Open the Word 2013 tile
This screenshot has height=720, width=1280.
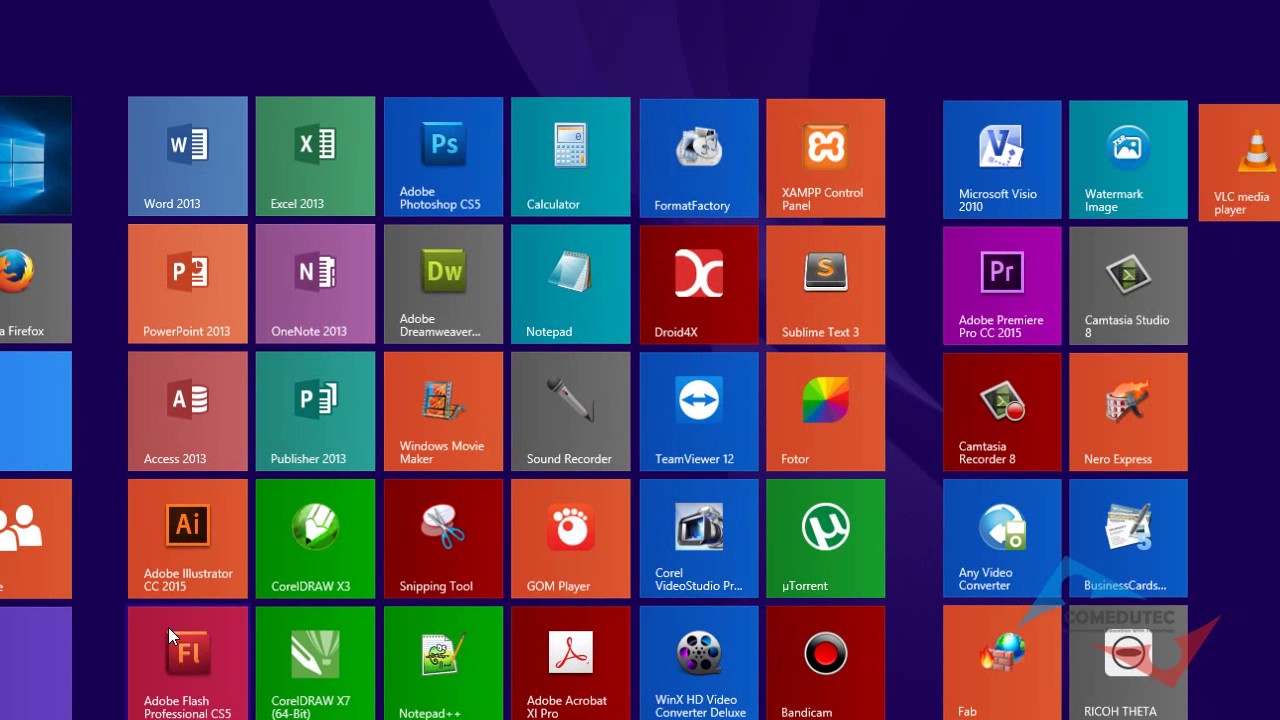coord(188,156)
